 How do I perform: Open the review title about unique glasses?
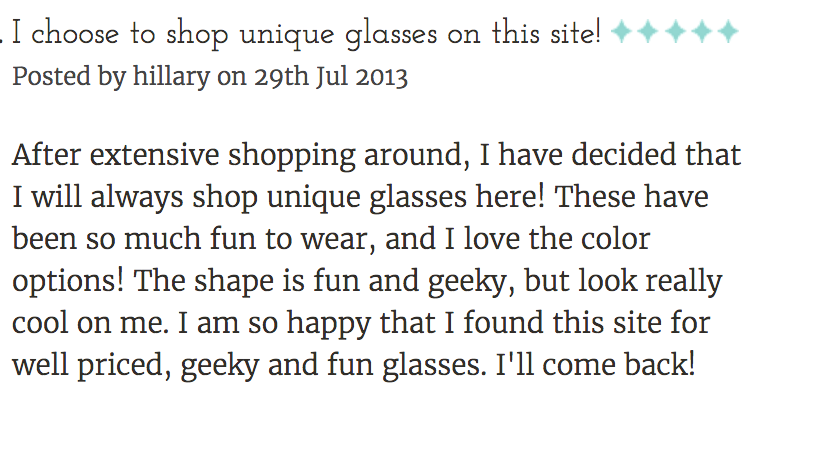click(307, 34)
